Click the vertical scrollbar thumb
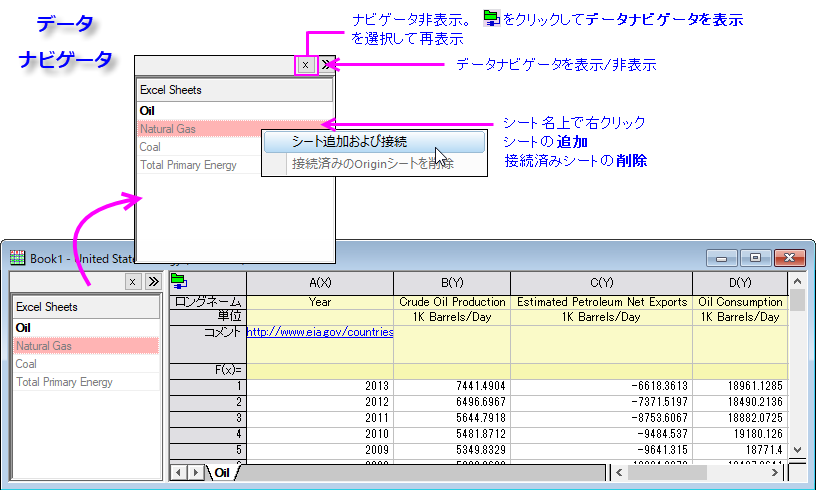The width and height of the screenshot is (816, 490). tap(797, 300)
